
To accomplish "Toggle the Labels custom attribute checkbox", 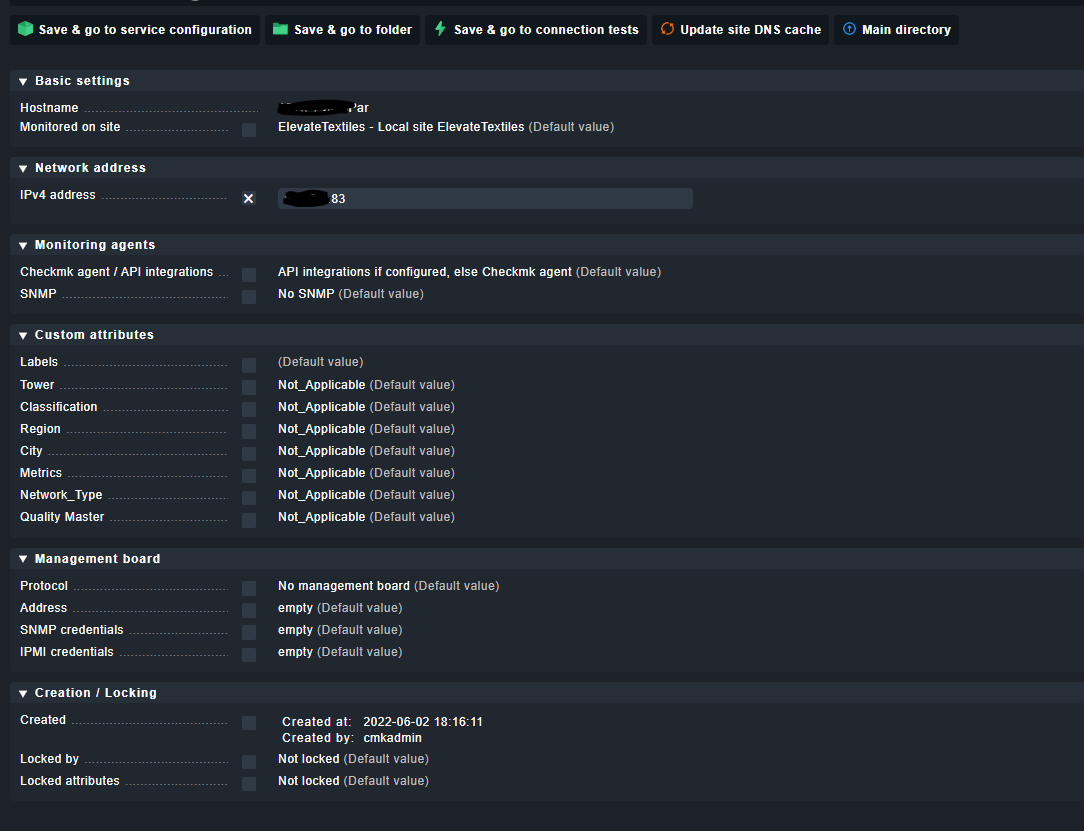I will coord(248,364).
